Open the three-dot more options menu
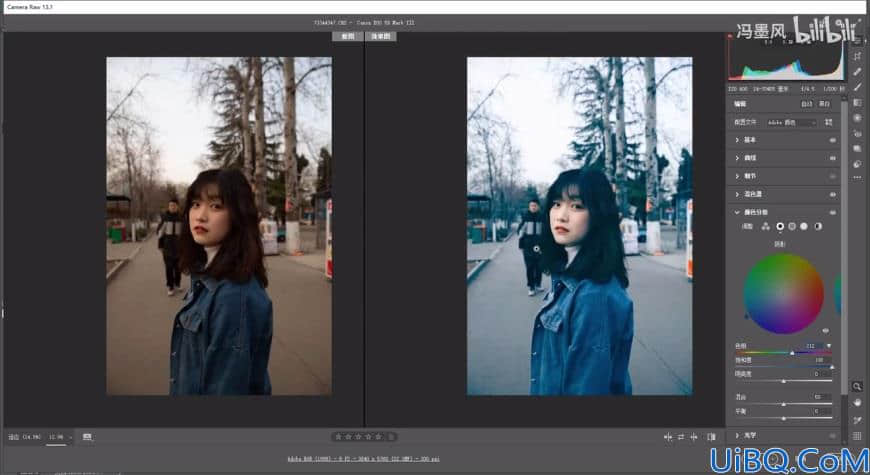 click(x=858, y=178)
